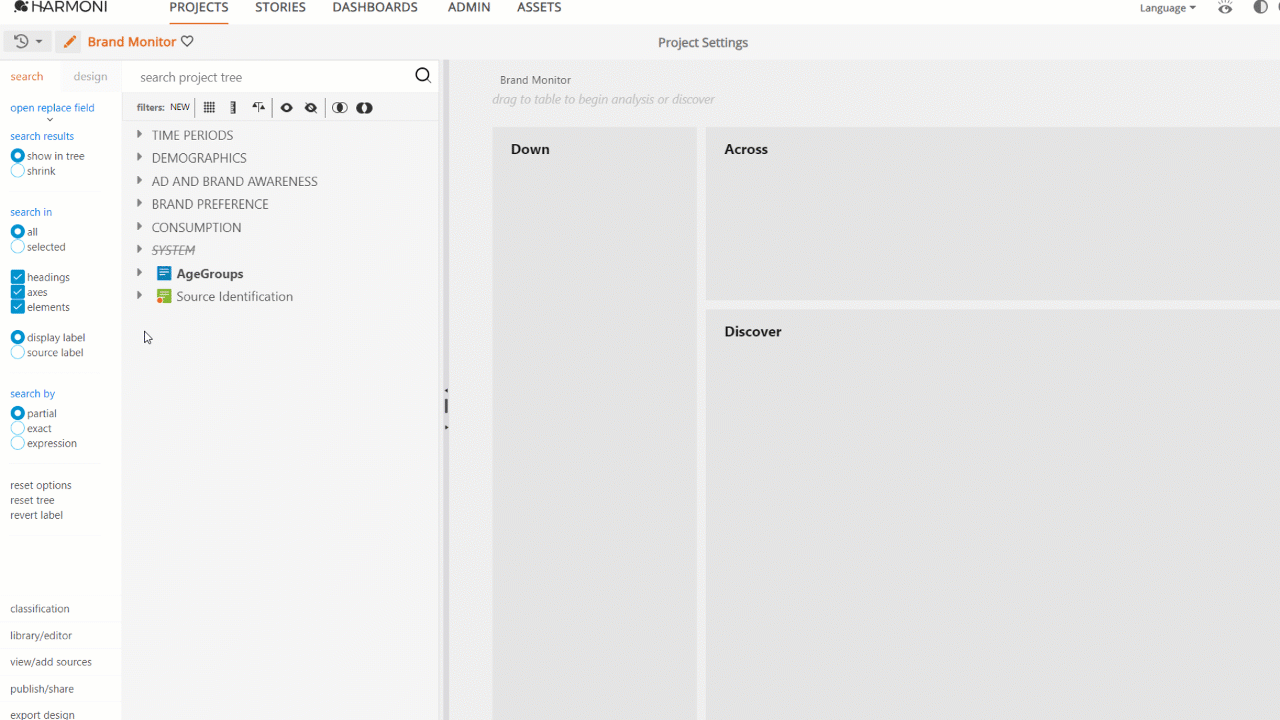The height and width of the screenshot is (720, 1280).
Task: Open the ASSETS menu
Action: [539, 8]
